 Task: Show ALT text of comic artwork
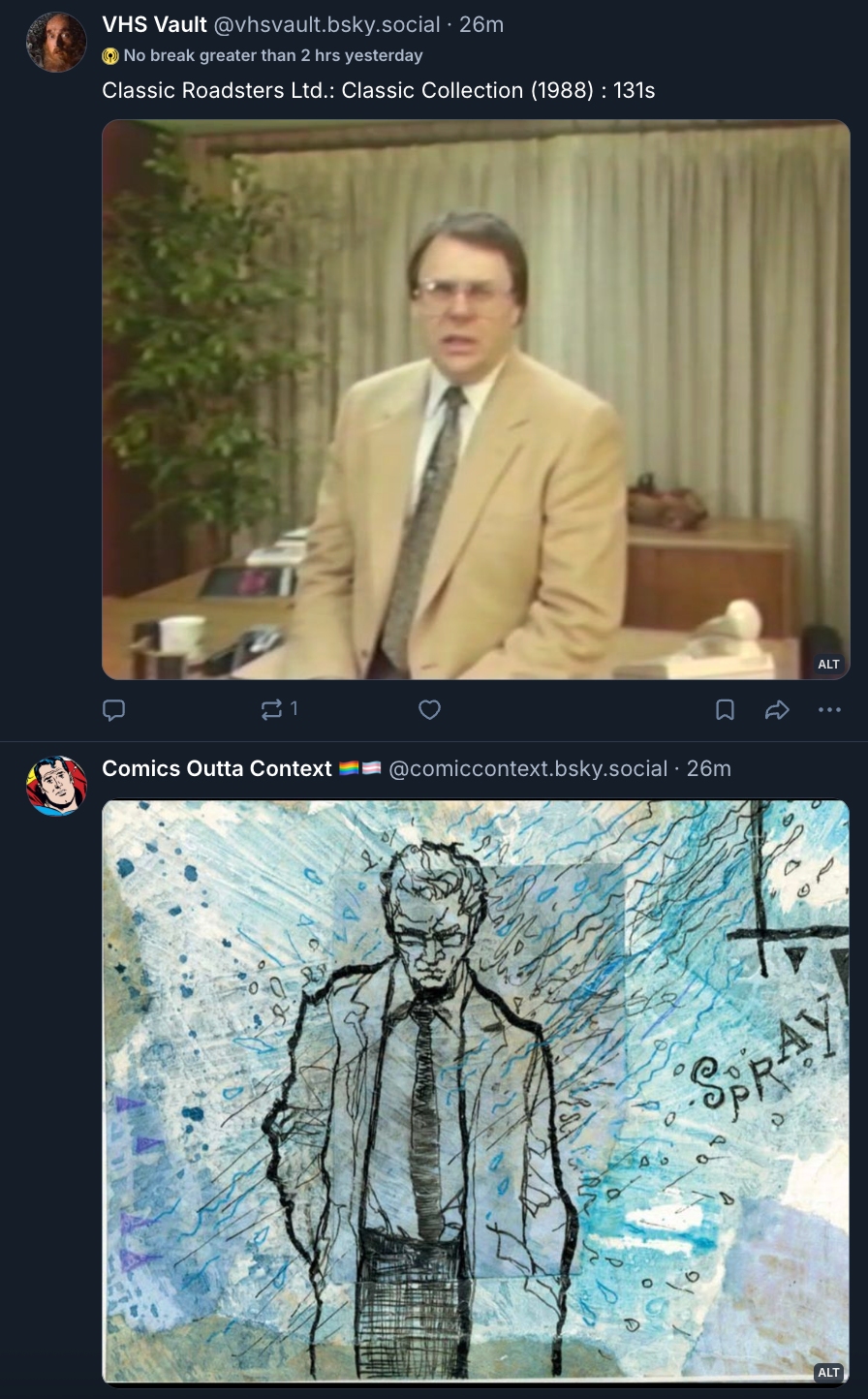(x=828, y=1372)
